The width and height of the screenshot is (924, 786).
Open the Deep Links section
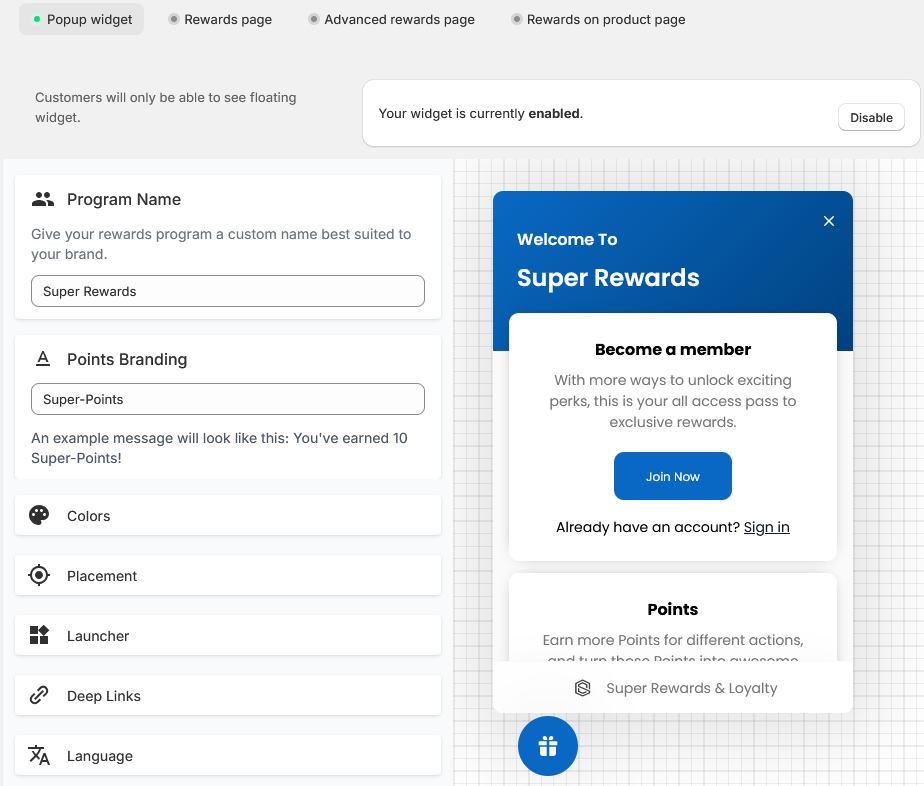click(x=228, y=696)
